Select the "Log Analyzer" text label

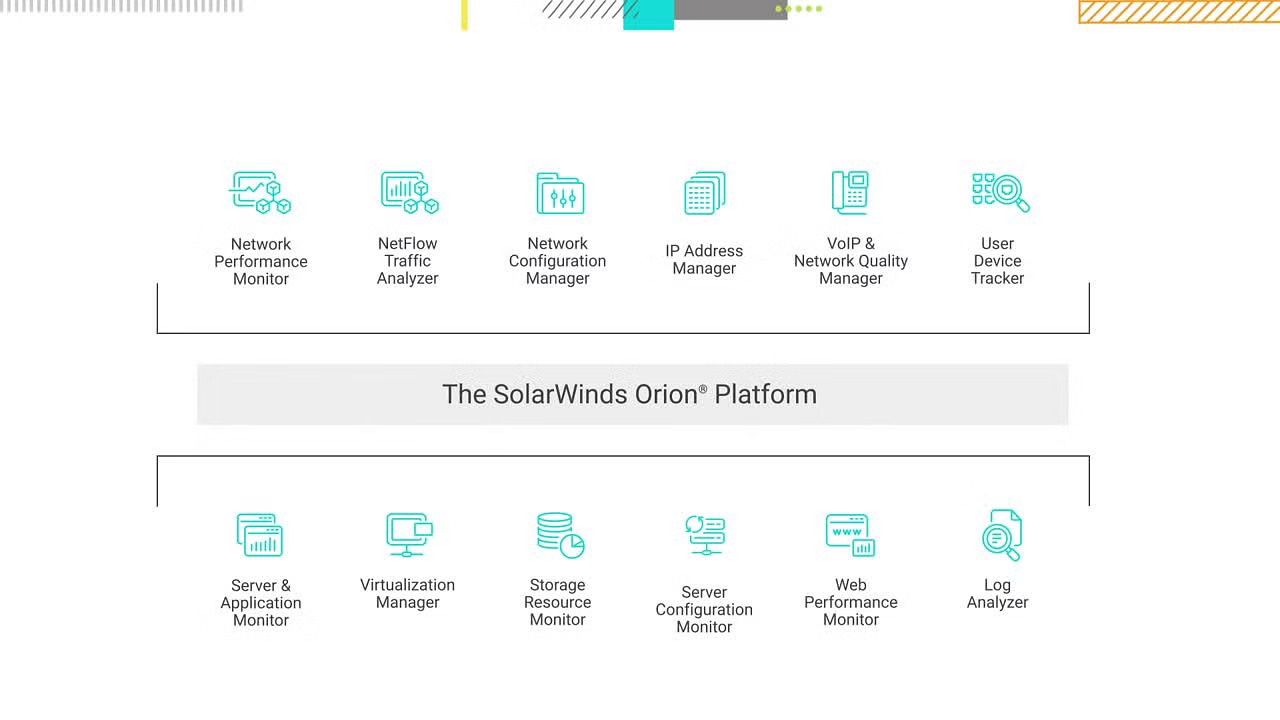tap(997, 594)
